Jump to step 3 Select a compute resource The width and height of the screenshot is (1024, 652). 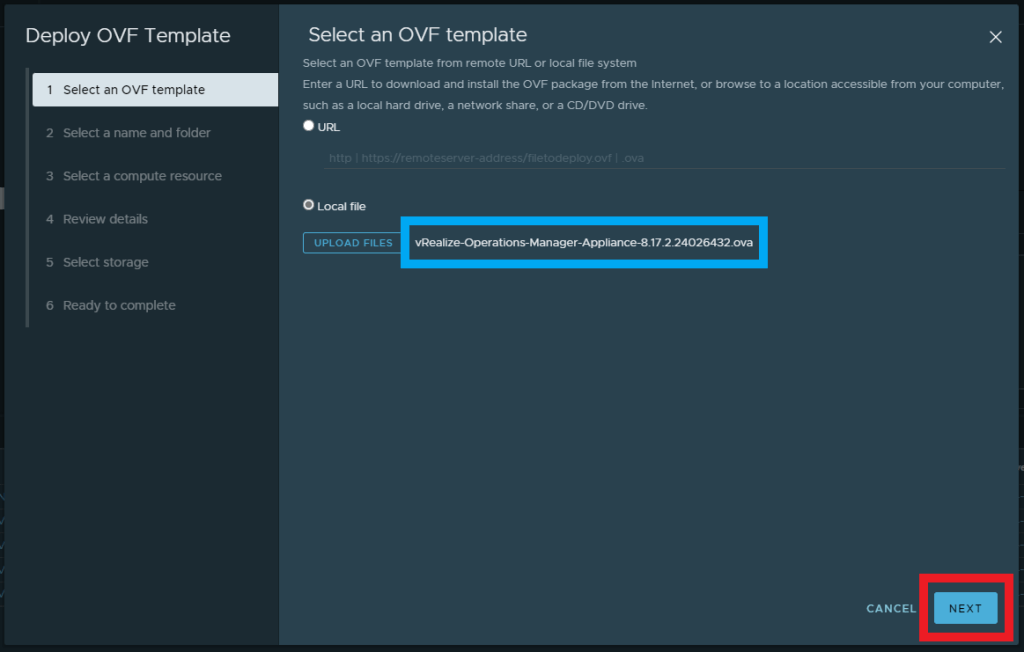click(142, 176)
